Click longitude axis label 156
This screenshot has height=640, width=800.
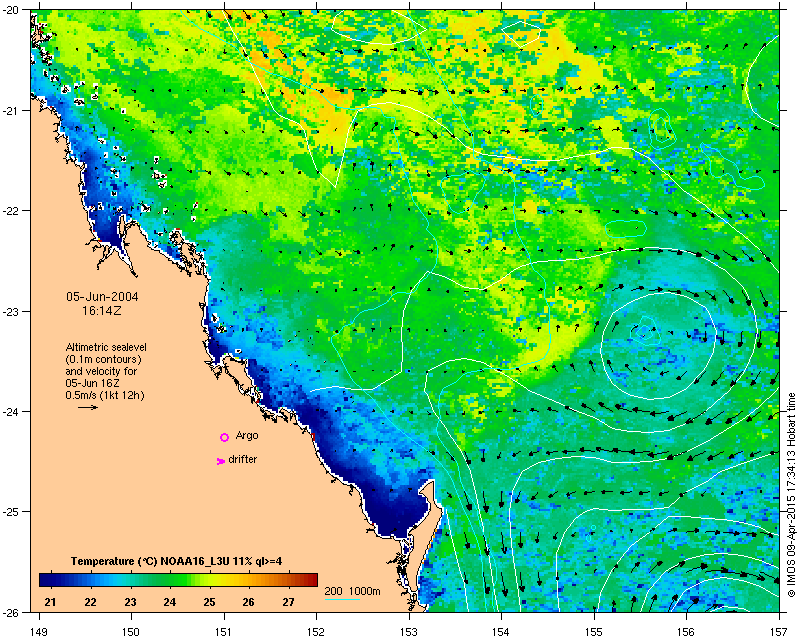[687, 632]
